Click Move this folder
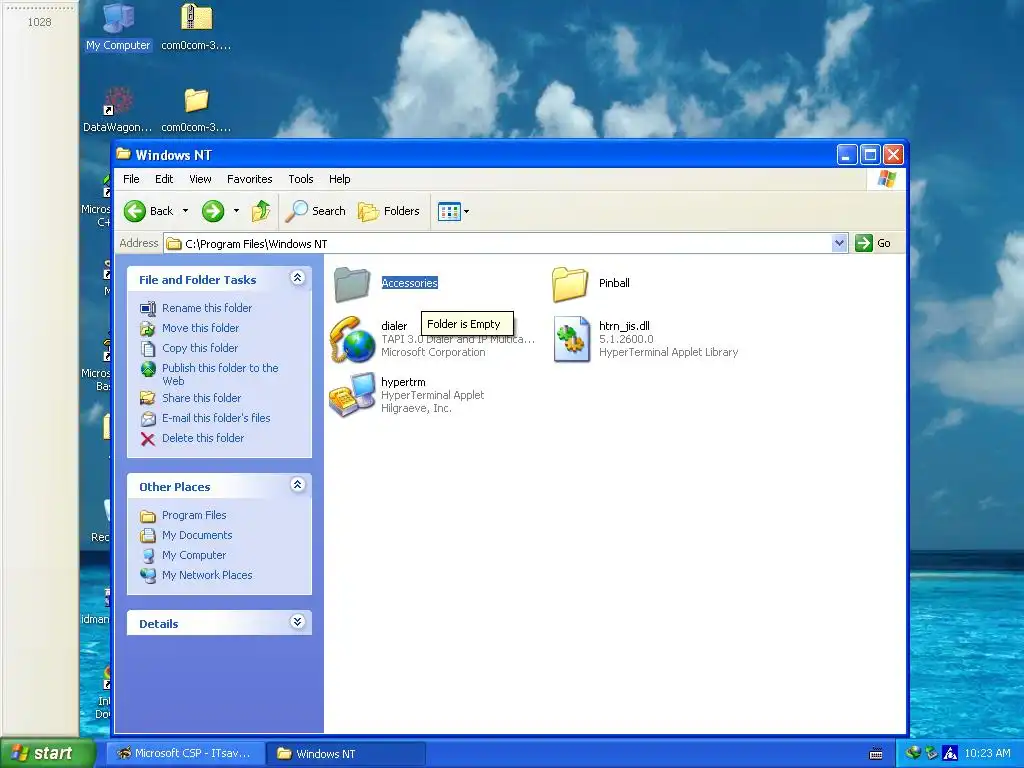The width and height of the screenshot is (1024, 768). tap(200, 328)
